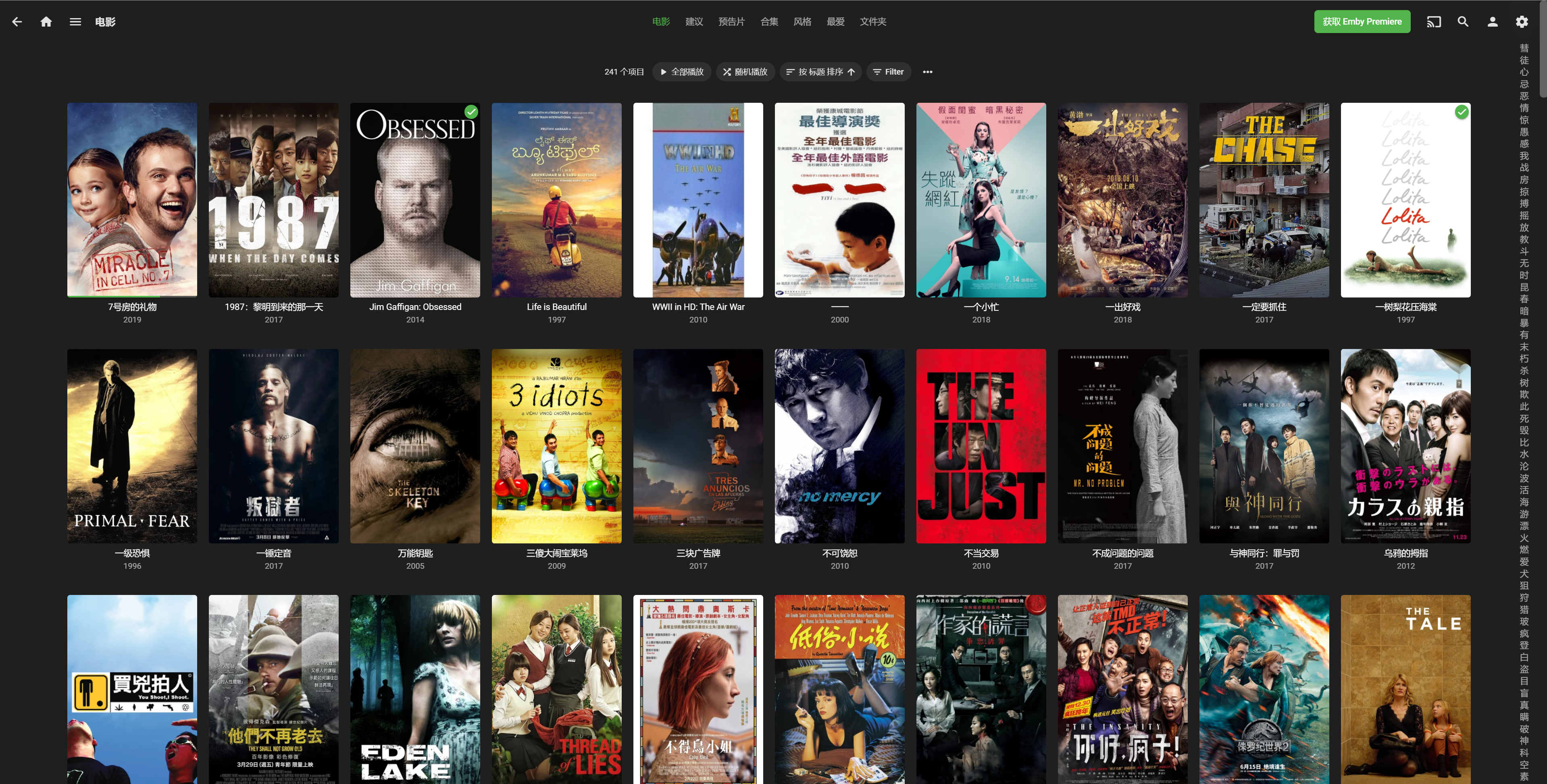Play all movies with 全部播放
The width and height of the screenshot is (1547, 784).
(682, 72)
